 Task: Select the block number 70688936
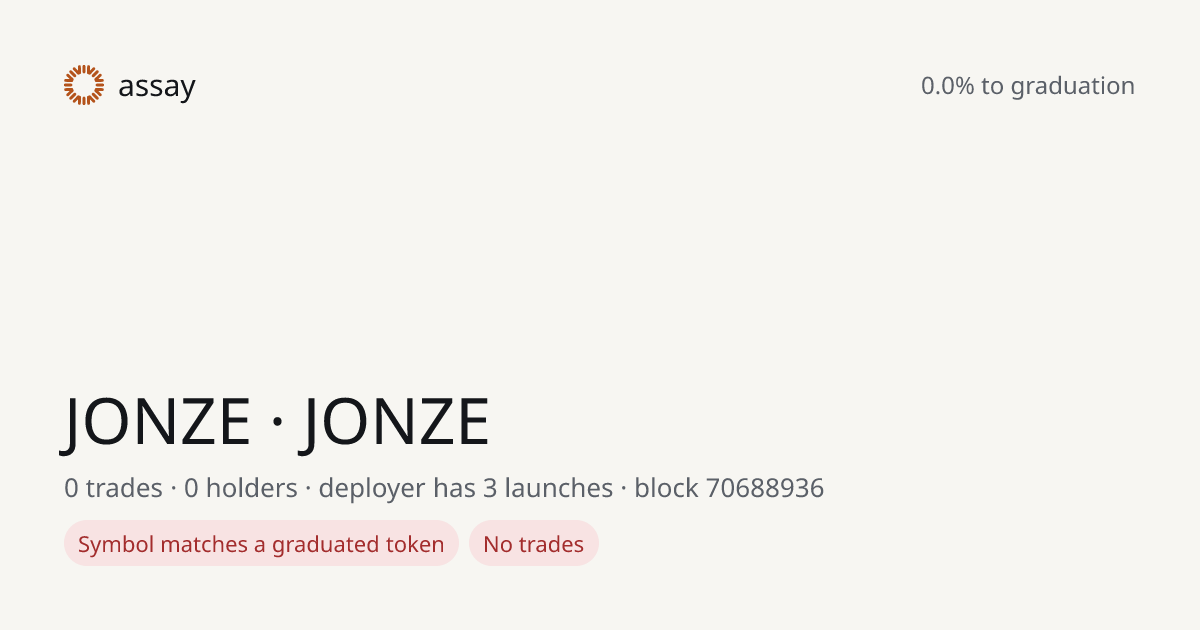765,488
